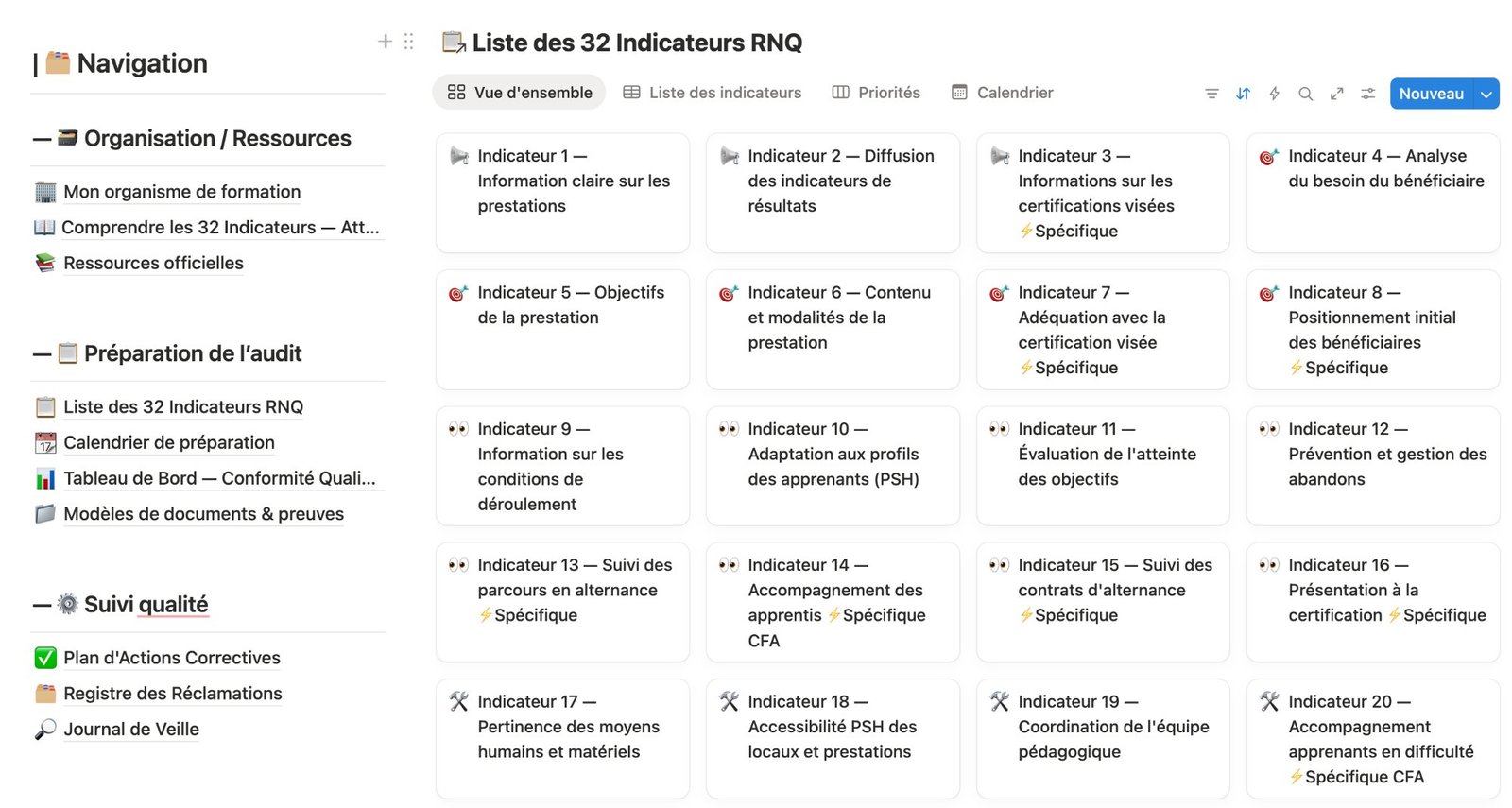This screenshot has width=1512, height=808.
Task: Open the Indicateur 5 — Objectifs de la prestation card
Action: [562, 330]
